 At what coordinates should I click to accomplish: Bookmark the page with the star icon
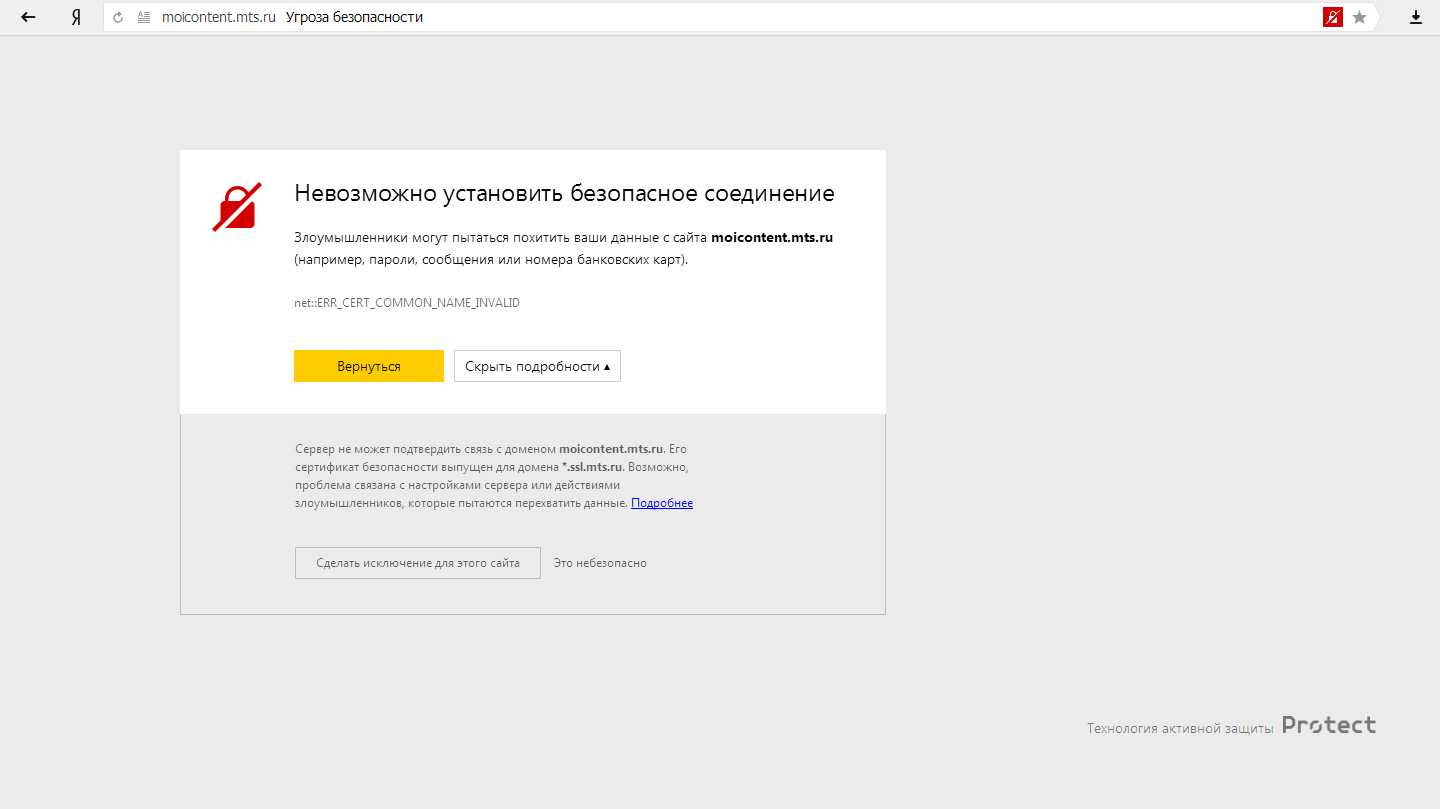[x=1359, y=17]
